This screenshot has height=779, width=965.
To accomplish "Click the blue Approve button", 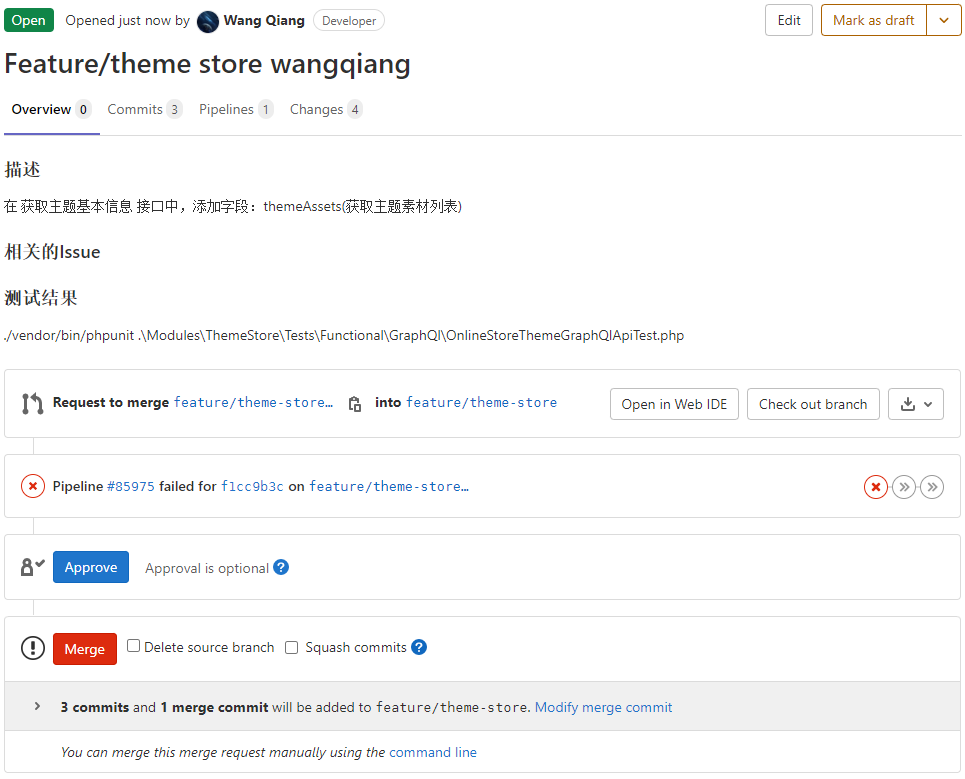I will pyautogui.click(x=91, y=567).
